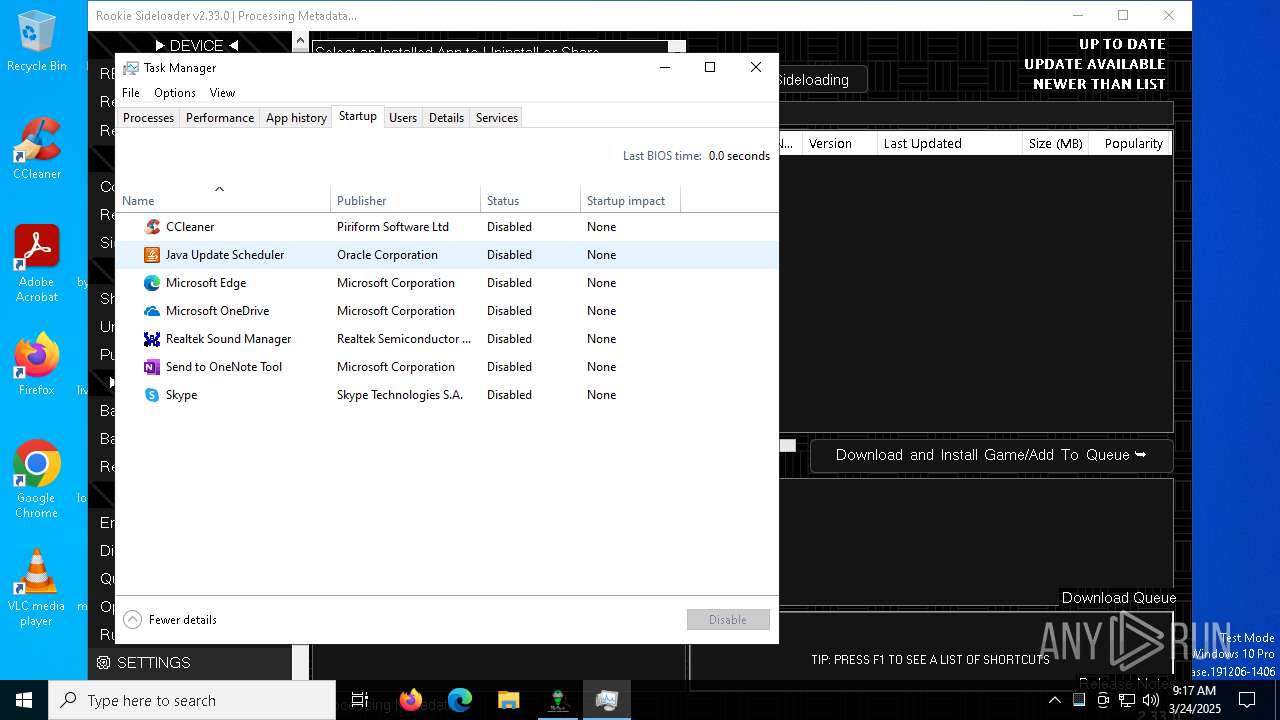Click the Microsoft Edge taskbar icon
Viewport: 1280px width, 720px height.
click(x=460, y=700)
